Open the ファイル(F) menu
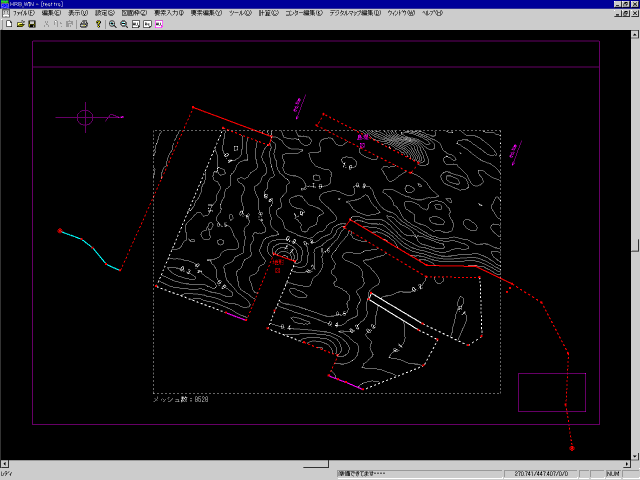This screenshot has width=640, height=480. click(24, 13)
